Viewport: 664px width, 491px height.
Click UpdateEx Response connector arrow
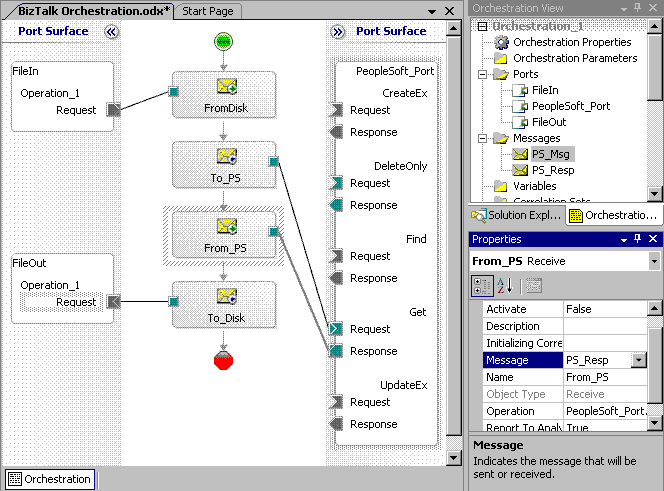click(337, 424)
